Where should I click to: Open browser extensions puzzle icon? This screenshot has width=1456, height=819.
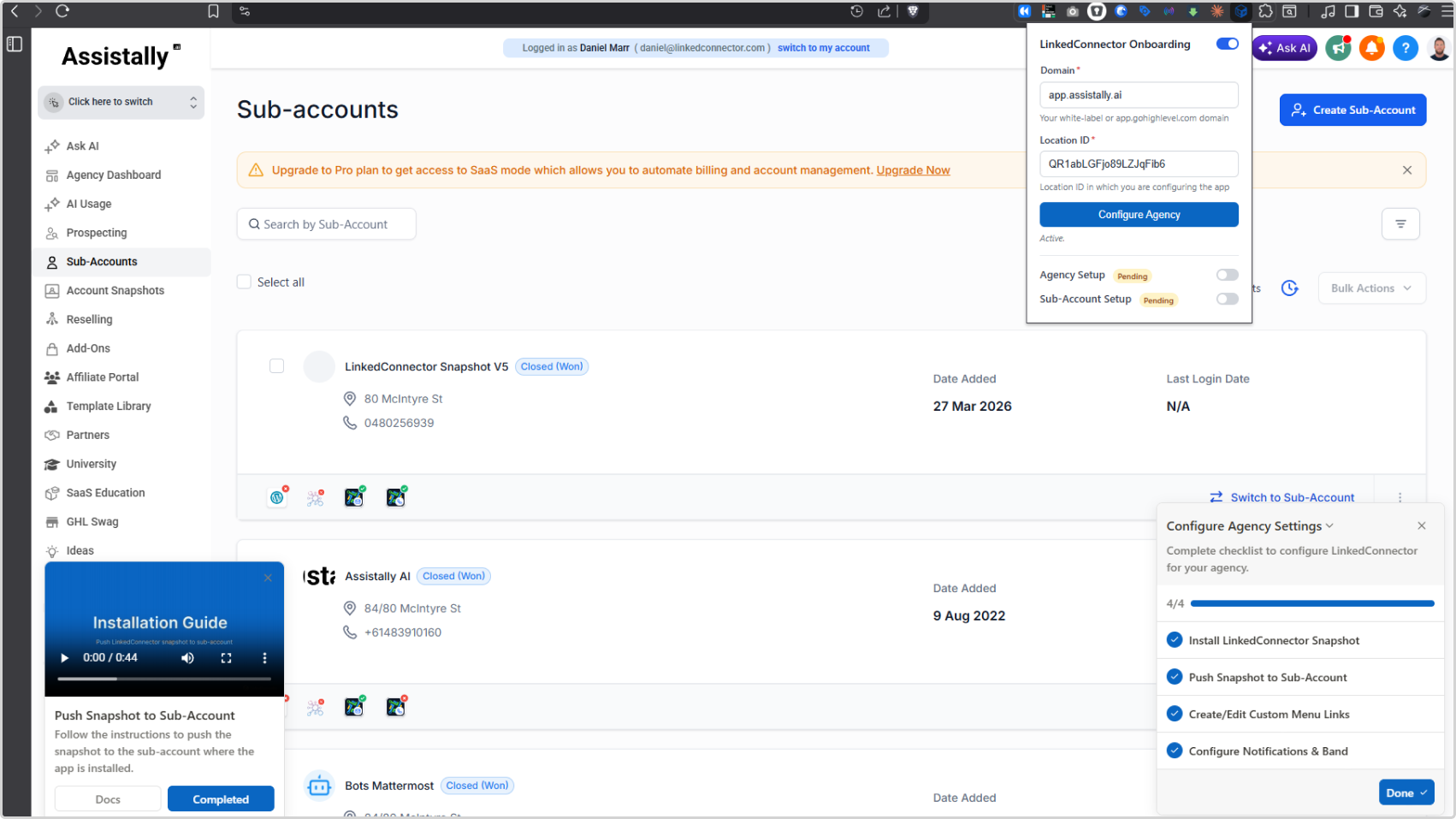(x=1265, y=11)
